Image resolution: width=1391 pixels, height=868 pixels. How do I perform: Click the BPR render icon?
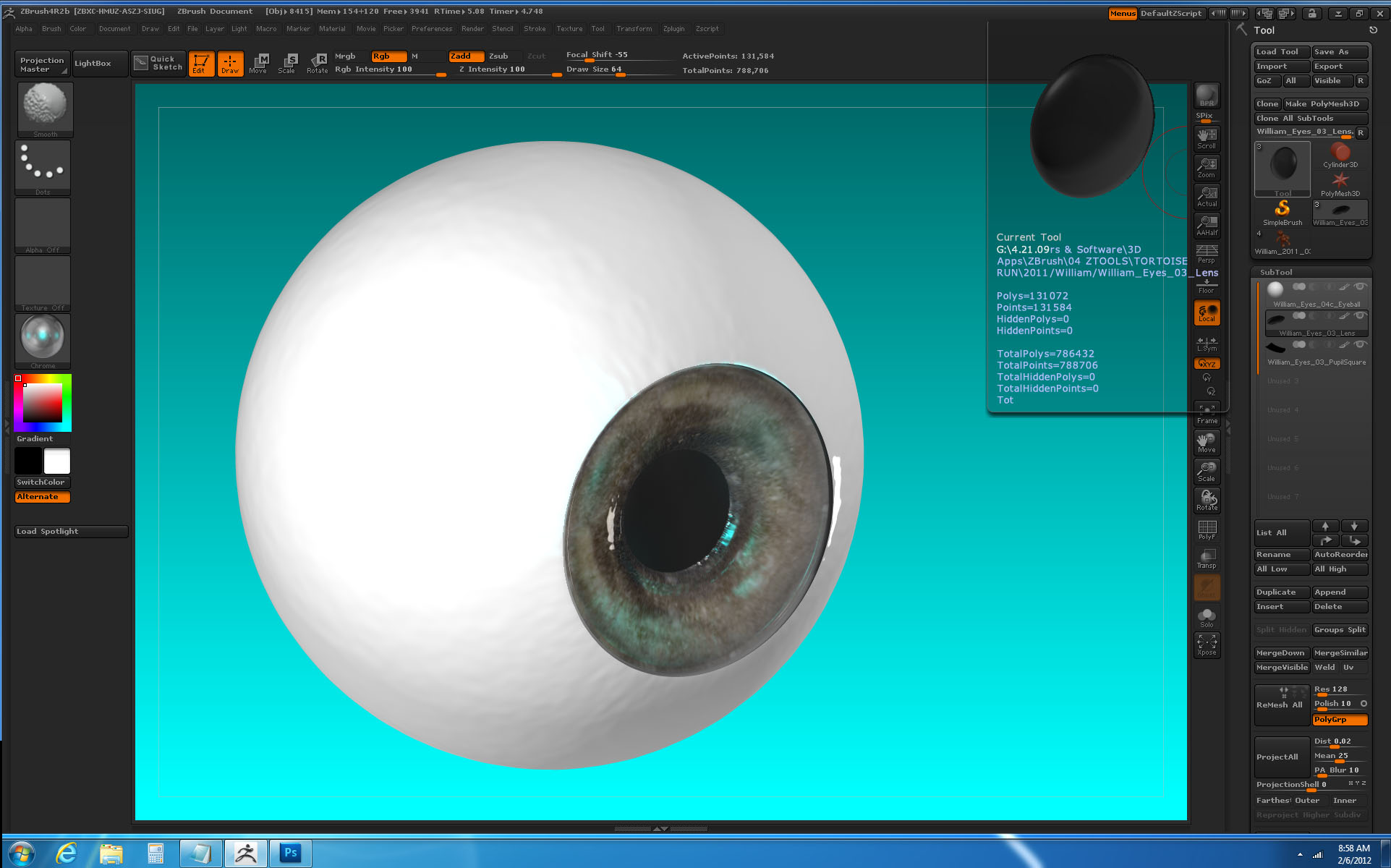(x=1207, y=95)
